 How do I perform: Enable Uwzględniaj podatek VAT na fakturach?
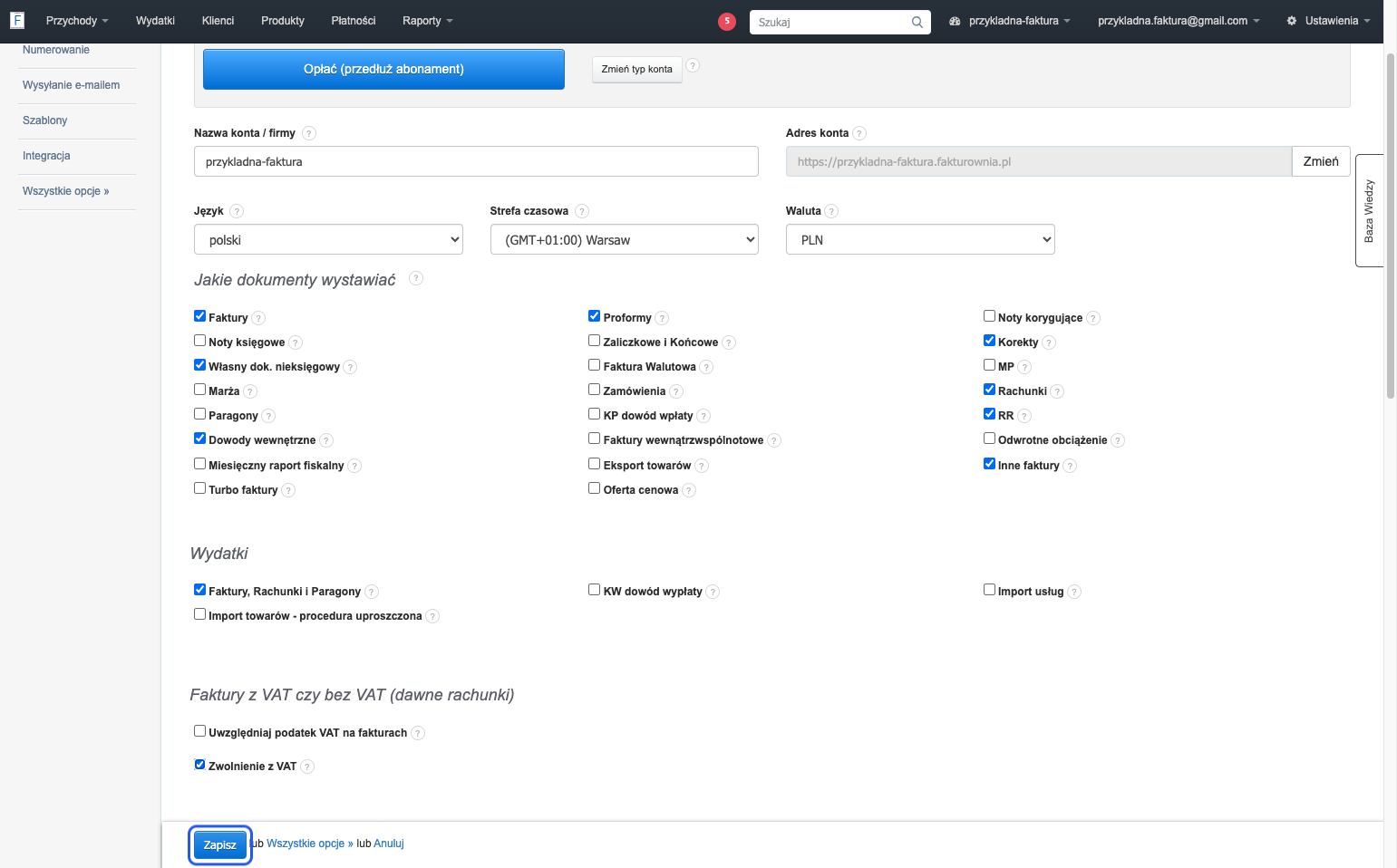[x=200, y=731]
